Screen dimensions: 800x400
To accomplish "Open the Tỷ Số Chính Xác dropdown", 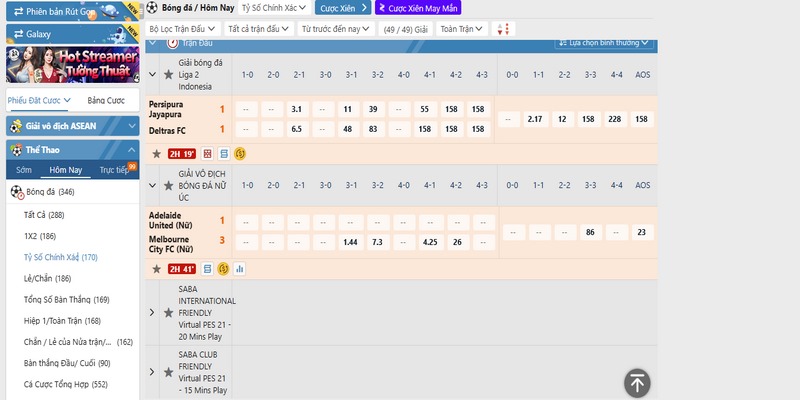I will [x=274, y=8].
